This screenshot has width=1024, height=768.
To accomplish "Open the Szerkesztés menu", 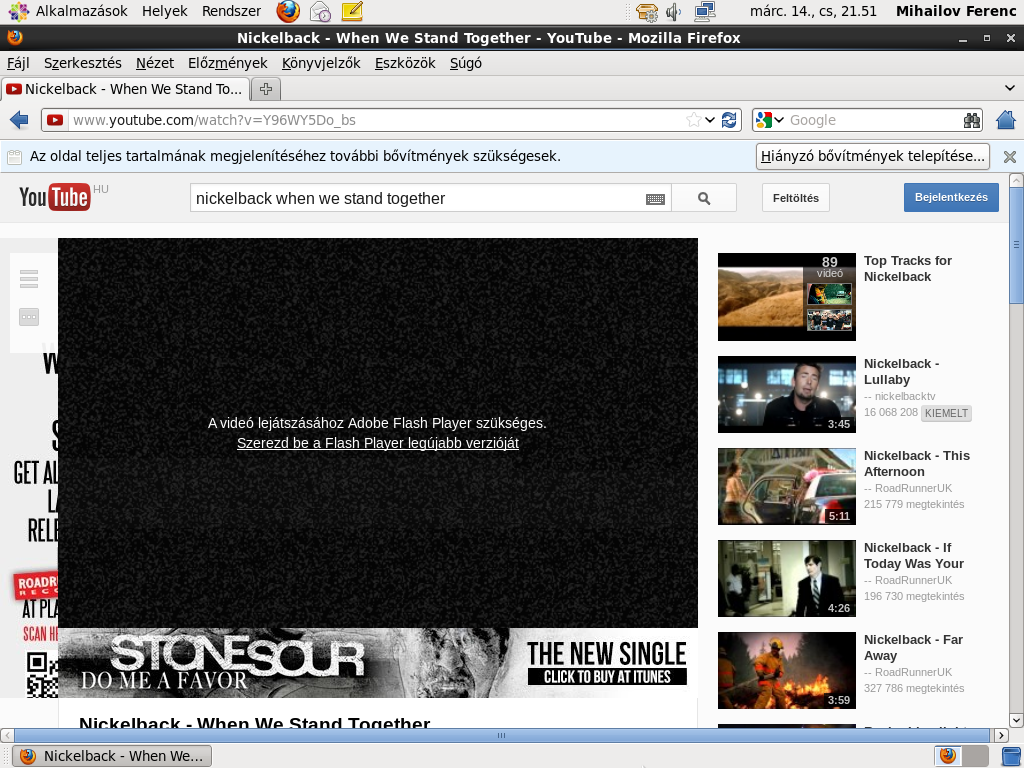I will (x=83, y=63).
